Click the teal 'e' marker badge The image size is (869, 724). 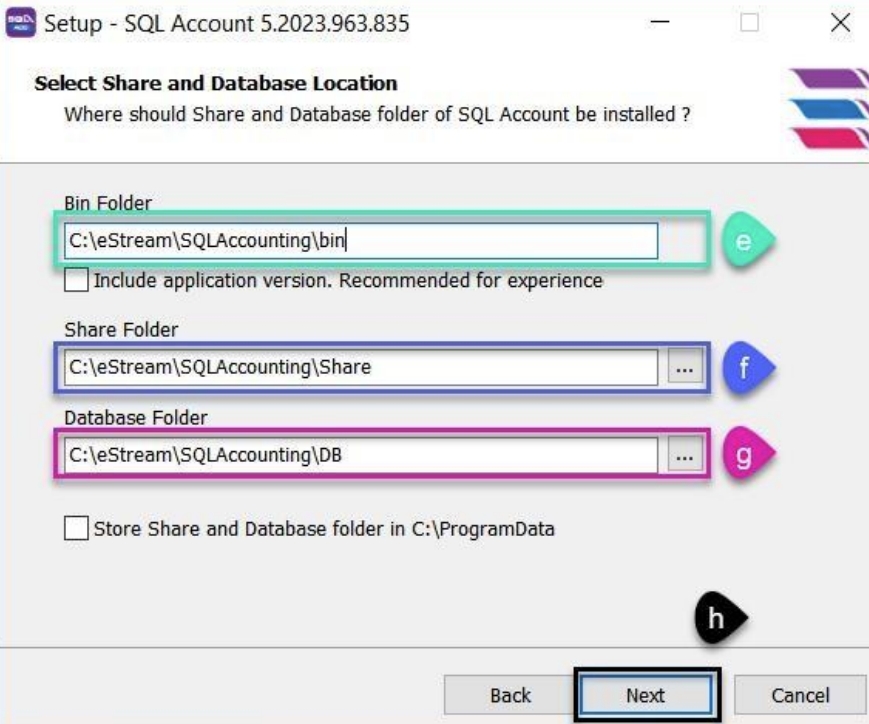(745, 240)
